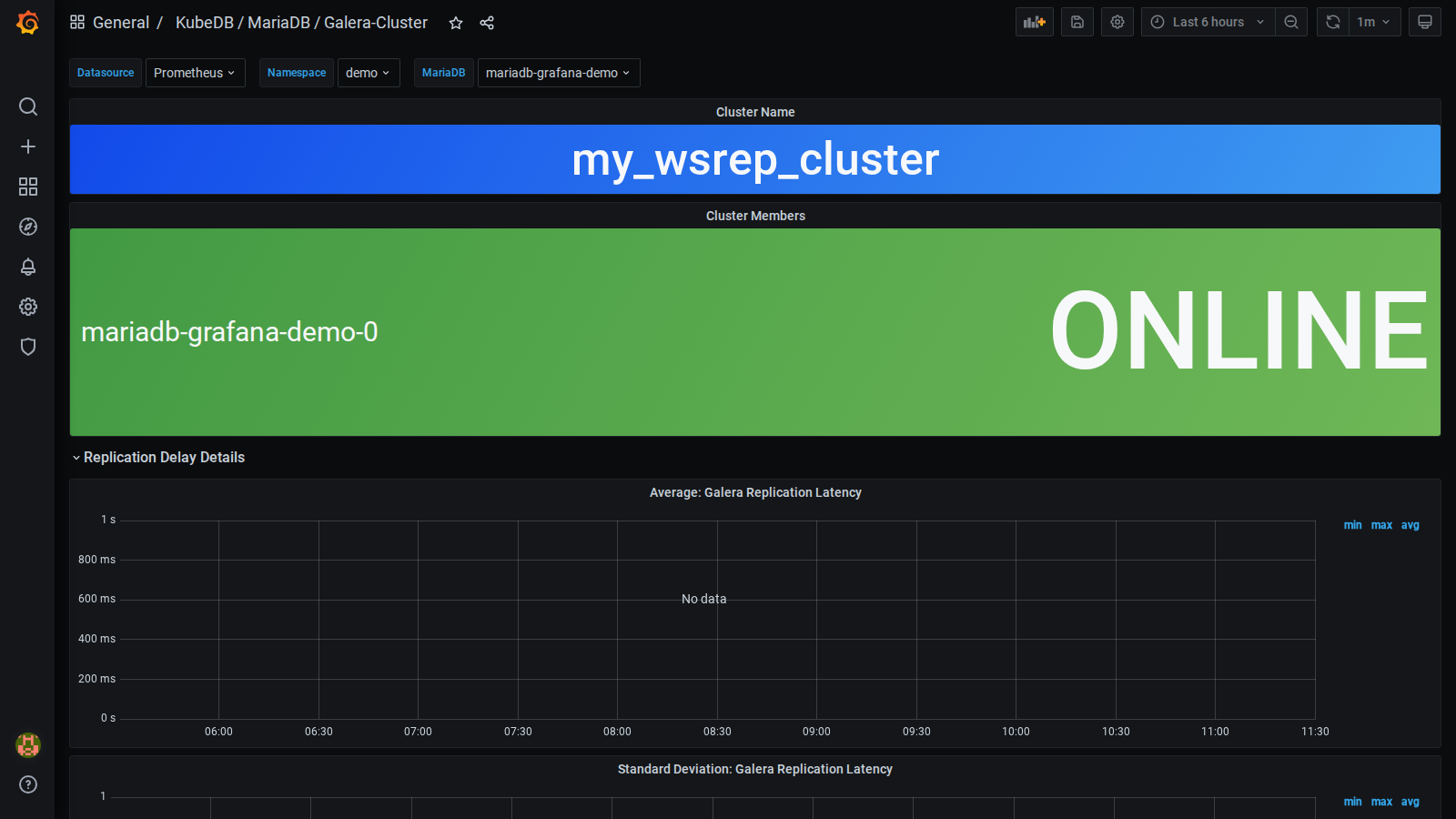The width and height of the screenshot is (1456, 819).
Task: Click the Add panel button
Action: point(1035,22)
